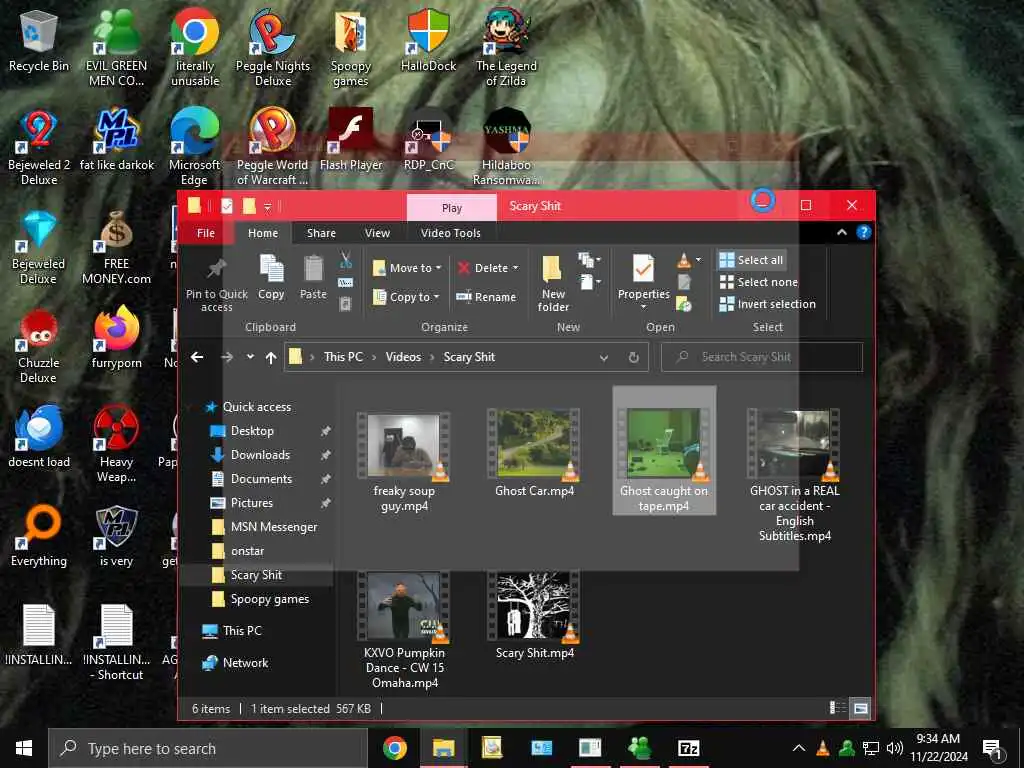Click the taskbar volume speaker icon

(894, 748)
